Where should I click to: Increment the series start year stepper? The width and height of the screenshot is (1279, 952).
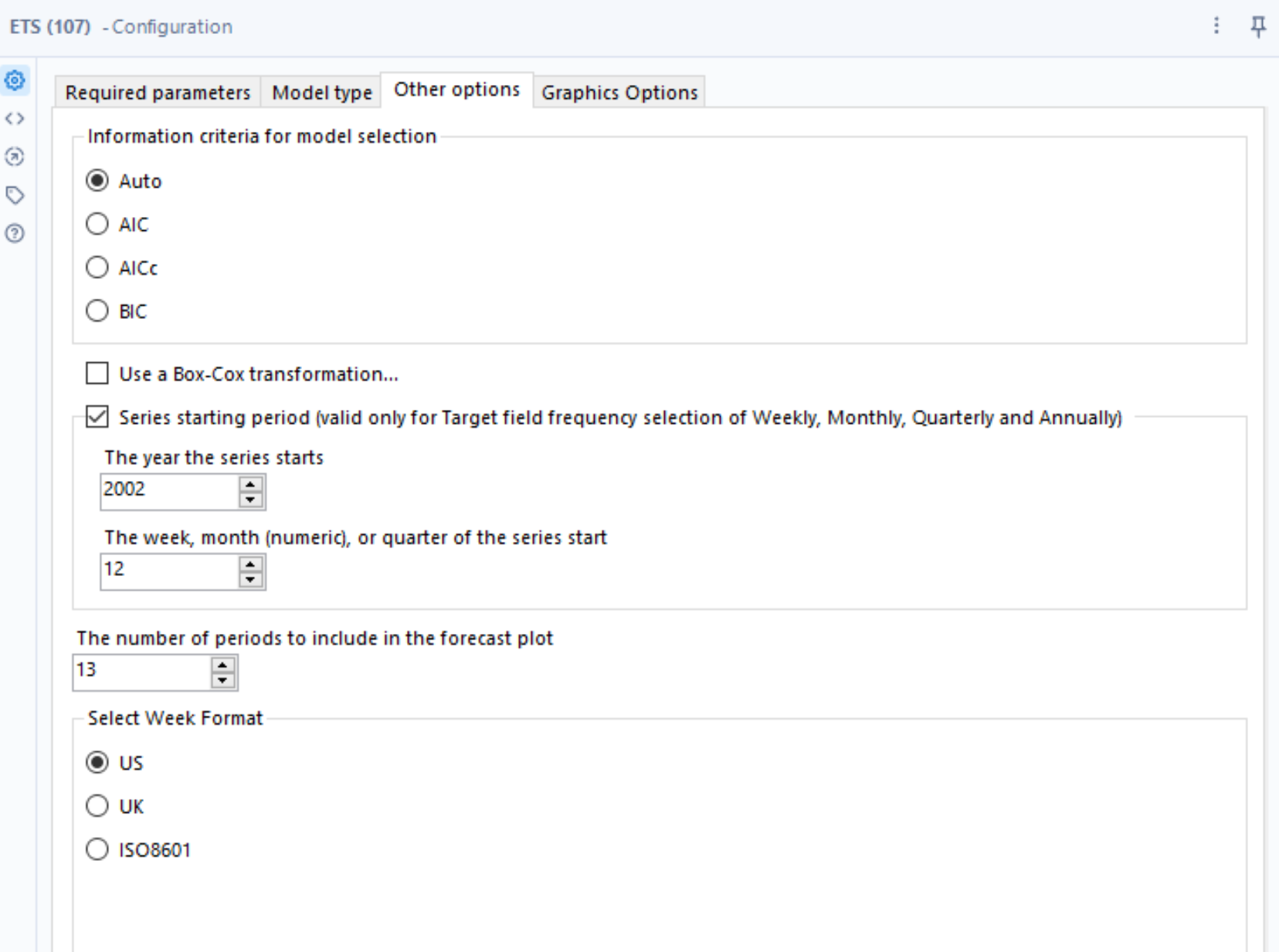click(x=250, y=485)
